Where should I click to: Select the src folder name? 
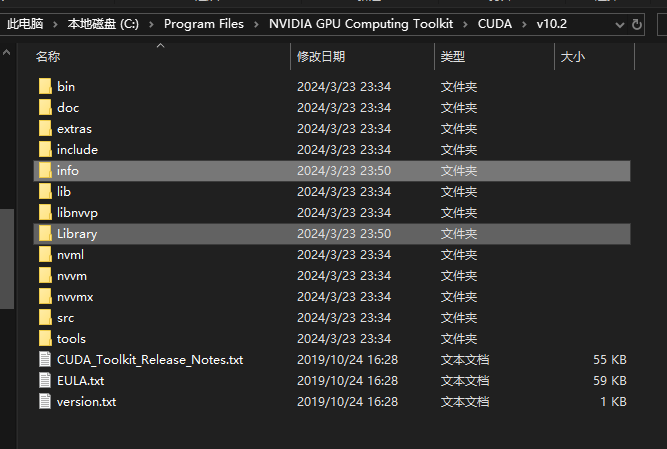pos(66,318)
